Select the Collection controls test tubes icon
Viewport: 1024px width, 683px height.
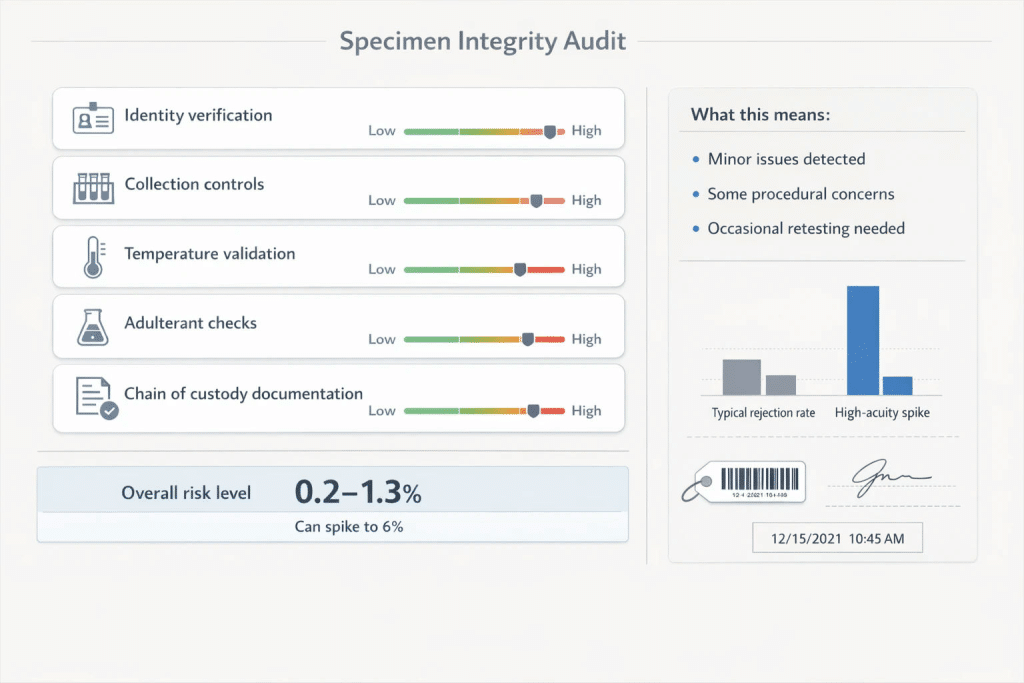(x=93, y=188)
